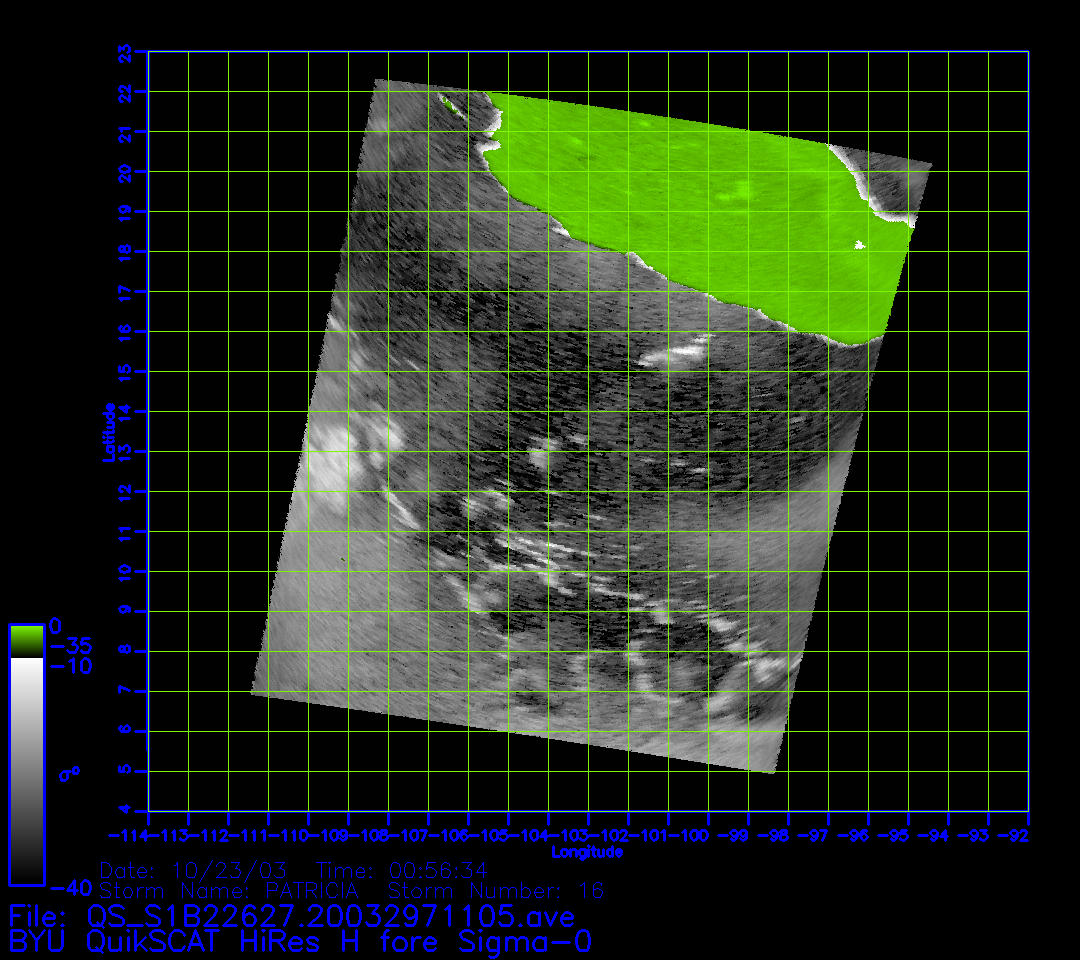The image size is (1080, 960).
Task: Click the "Longitude" axis label
Action: pos(587,852)
